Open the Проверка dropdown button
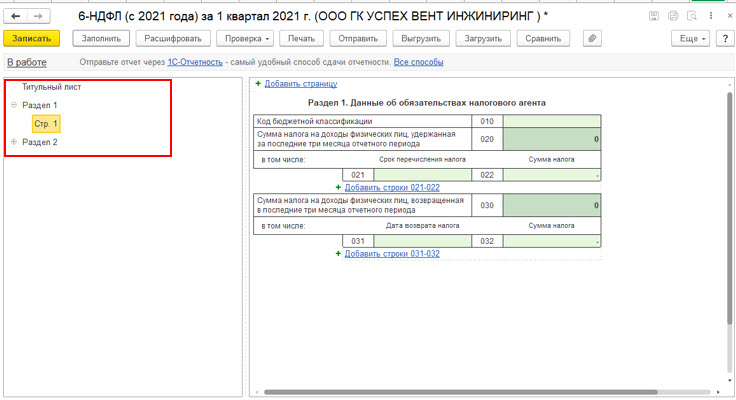 [x=246, y=38]
